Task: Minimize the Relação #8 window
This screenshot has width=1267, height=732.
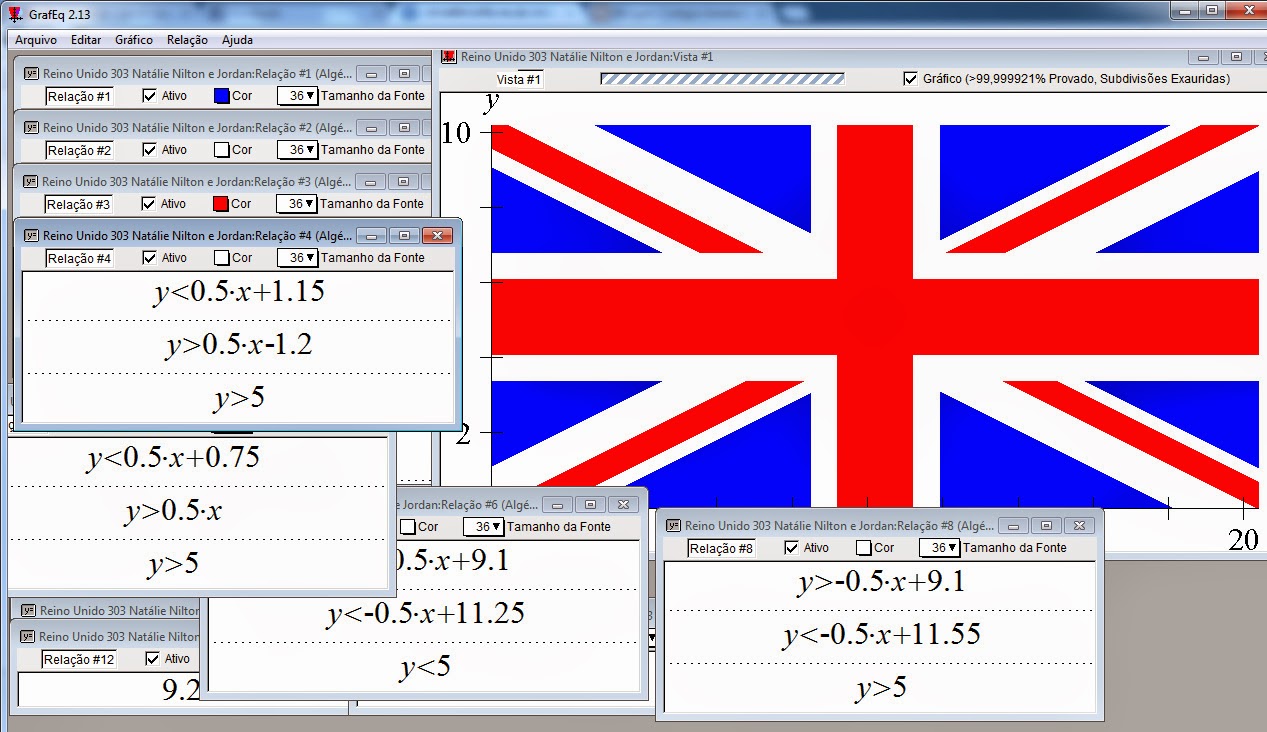Action: [x=1014, y=525]
